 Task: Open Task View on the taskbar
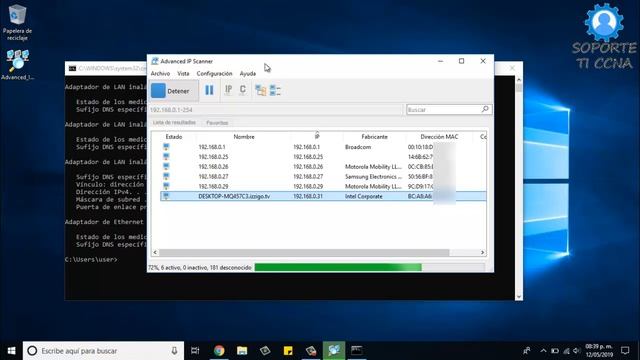(x=195, y=351)
